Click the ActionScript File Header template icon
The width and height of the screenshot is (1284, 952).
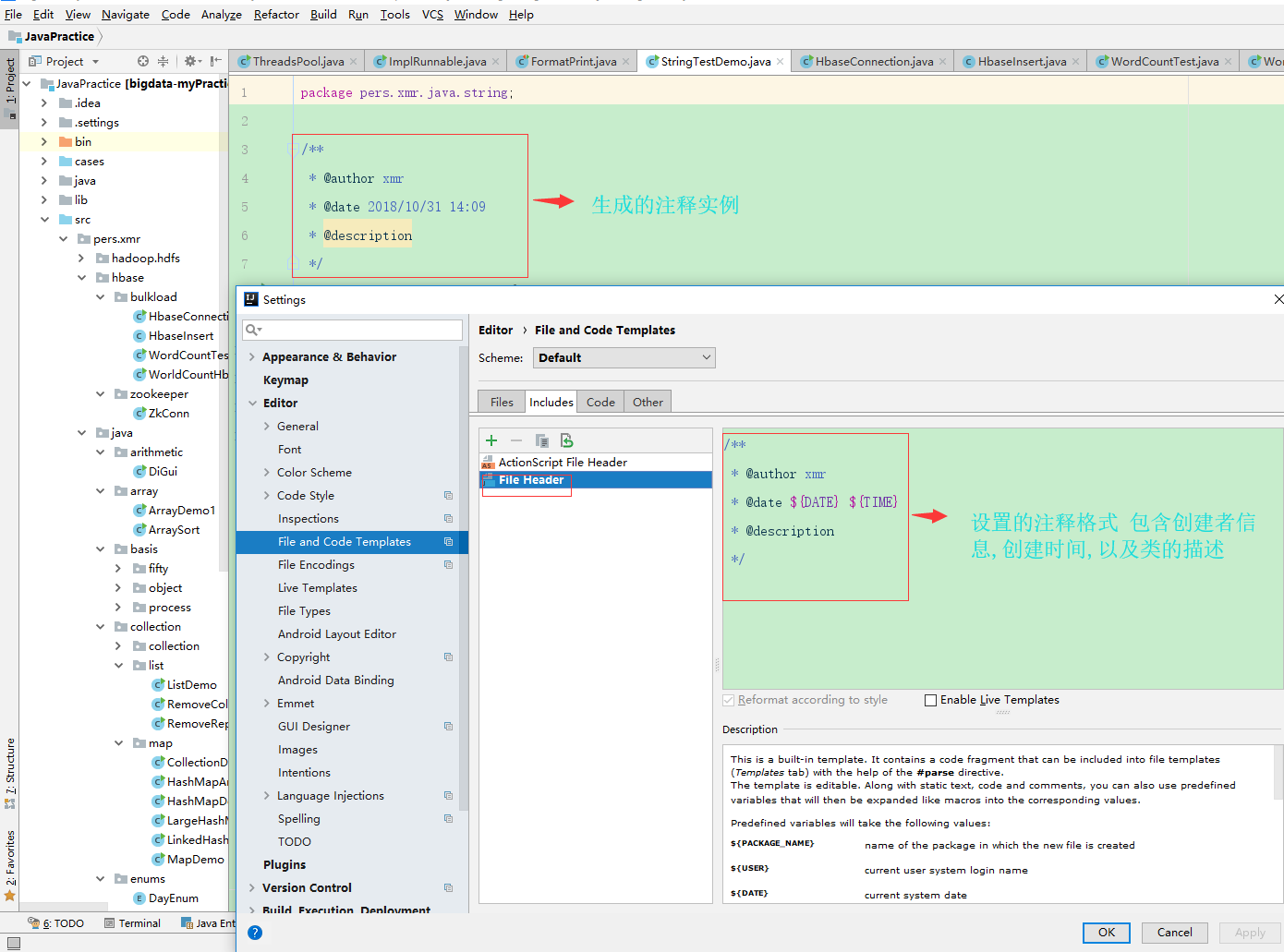488,463
